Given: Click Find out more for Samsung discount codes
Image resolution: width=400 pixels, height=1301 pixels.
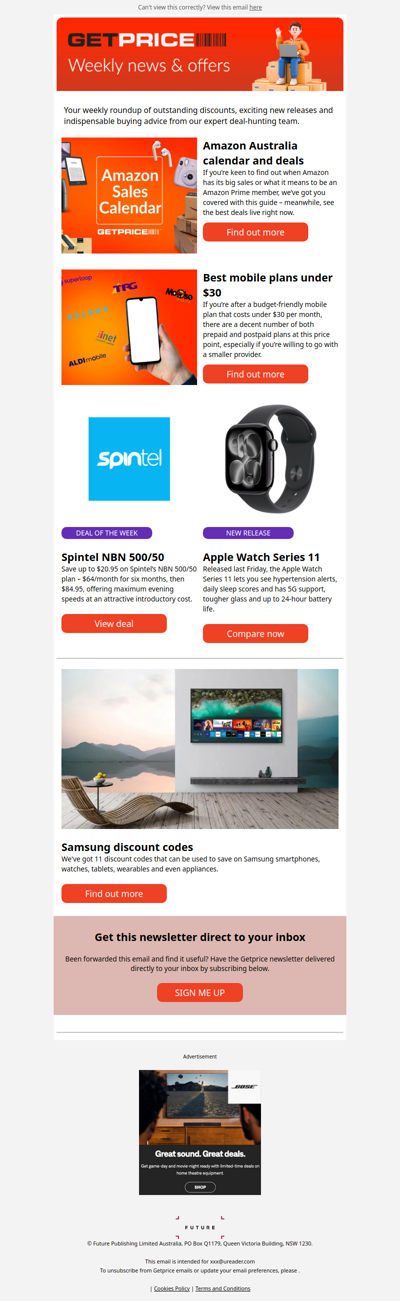Looking at the screenshot, I should (114, 894).
